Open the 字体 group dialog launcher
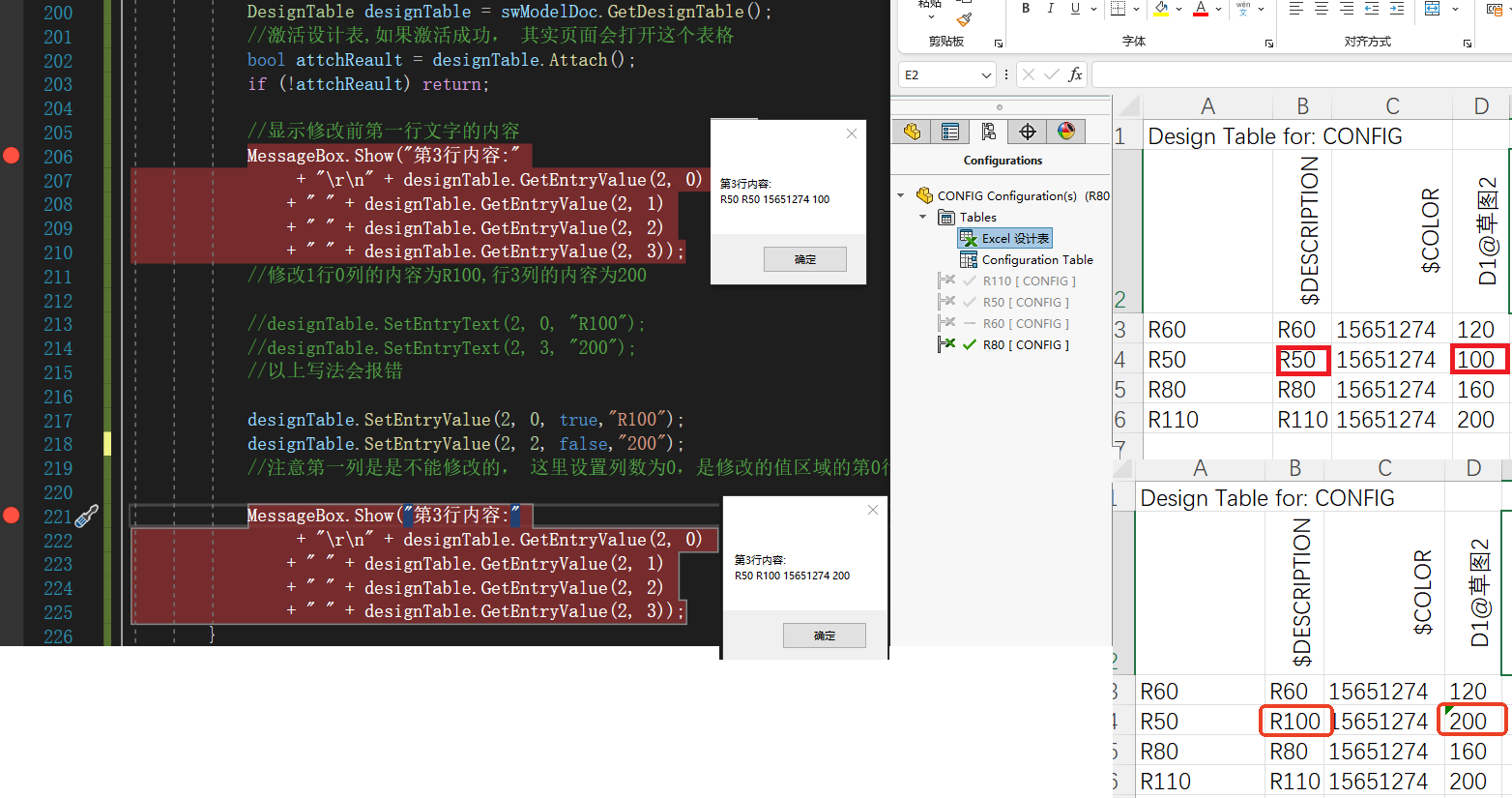This screenshot has width=1512, height=798. click(x=1269, y=44)
